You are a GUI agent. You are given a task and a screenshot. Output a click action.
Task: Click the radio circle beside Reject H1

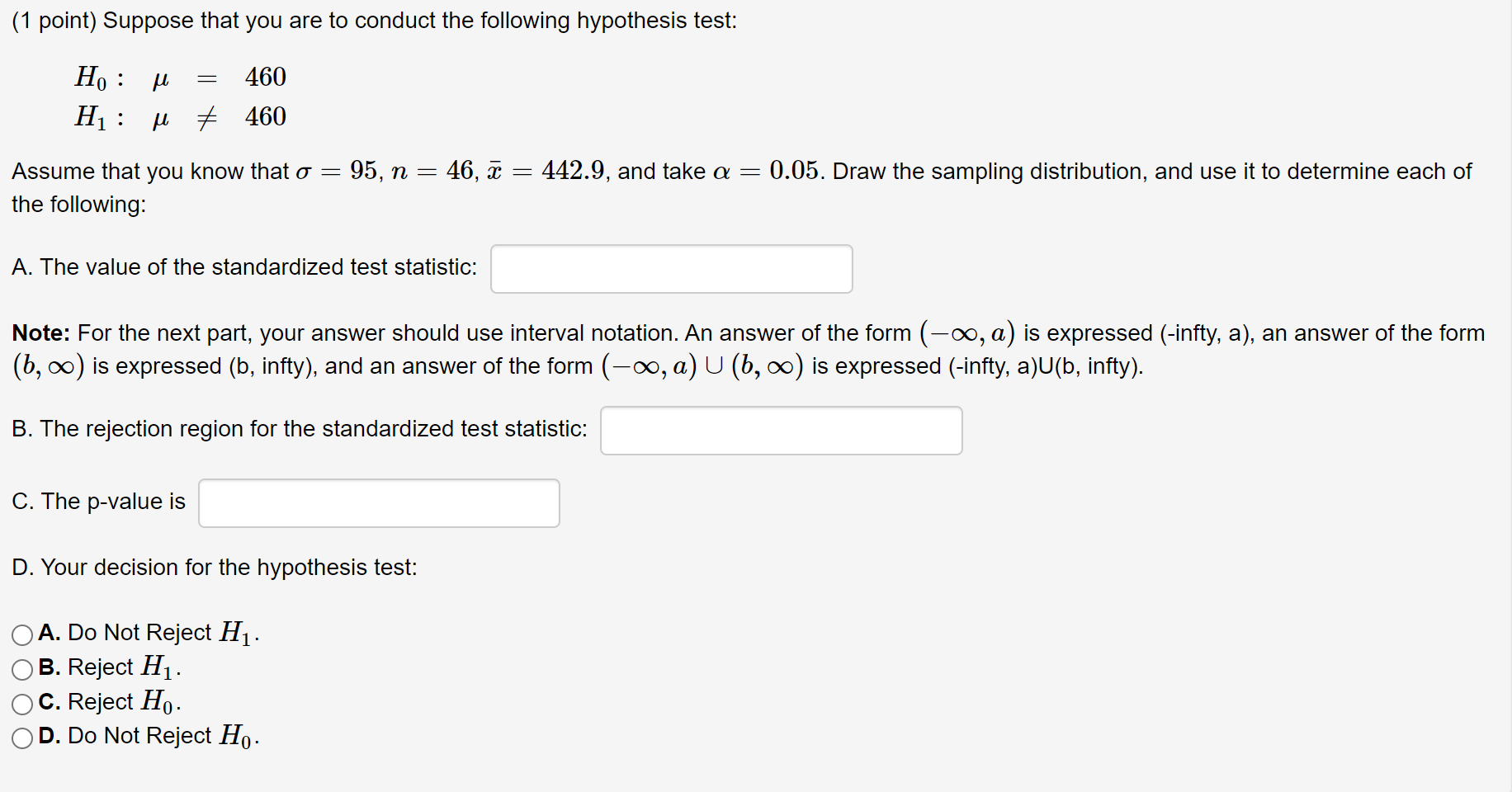click(x=22, y=668)
